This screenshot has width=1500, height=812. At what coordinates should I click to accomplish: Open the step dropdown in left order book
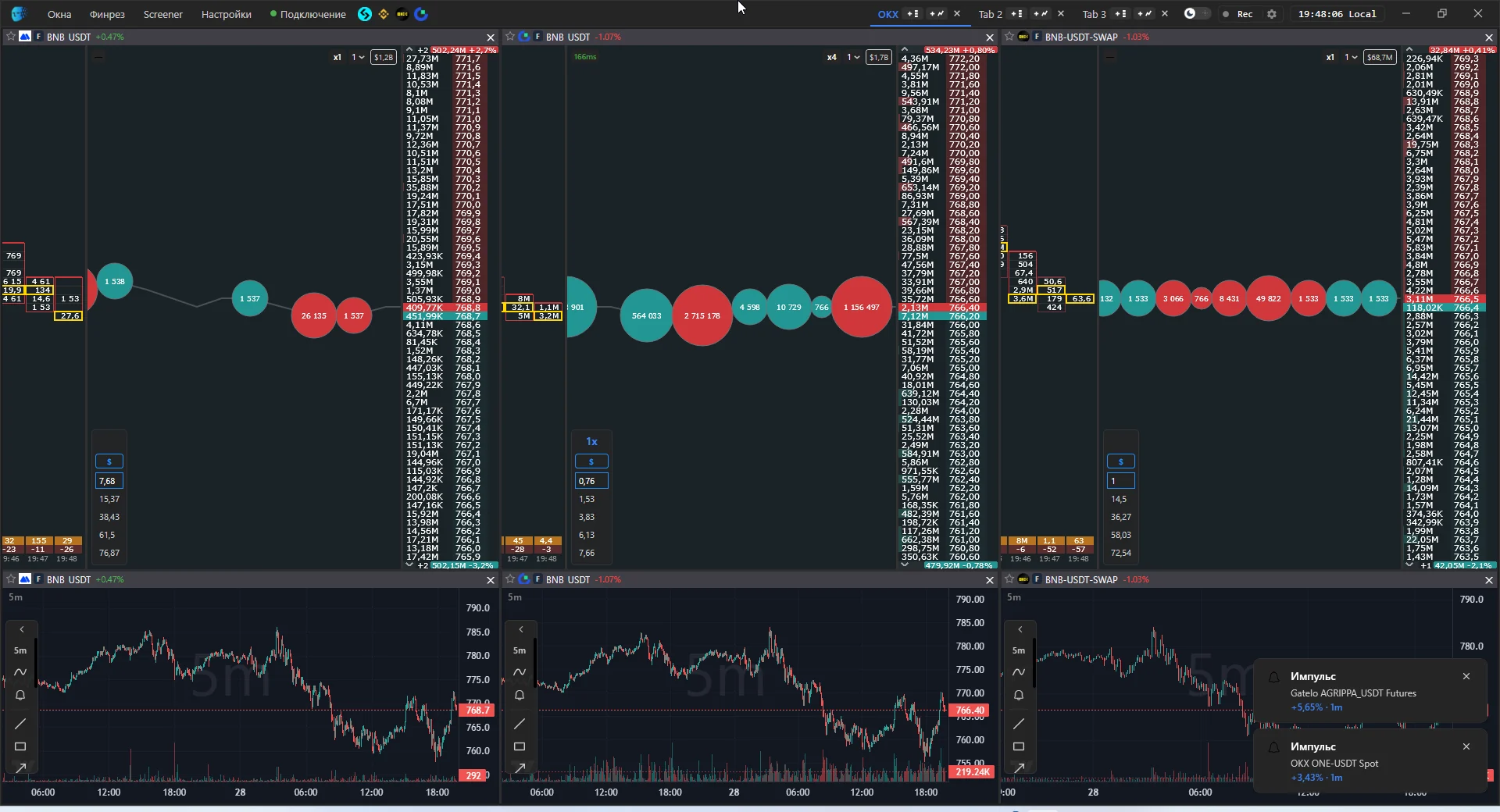tap(358, 57)
